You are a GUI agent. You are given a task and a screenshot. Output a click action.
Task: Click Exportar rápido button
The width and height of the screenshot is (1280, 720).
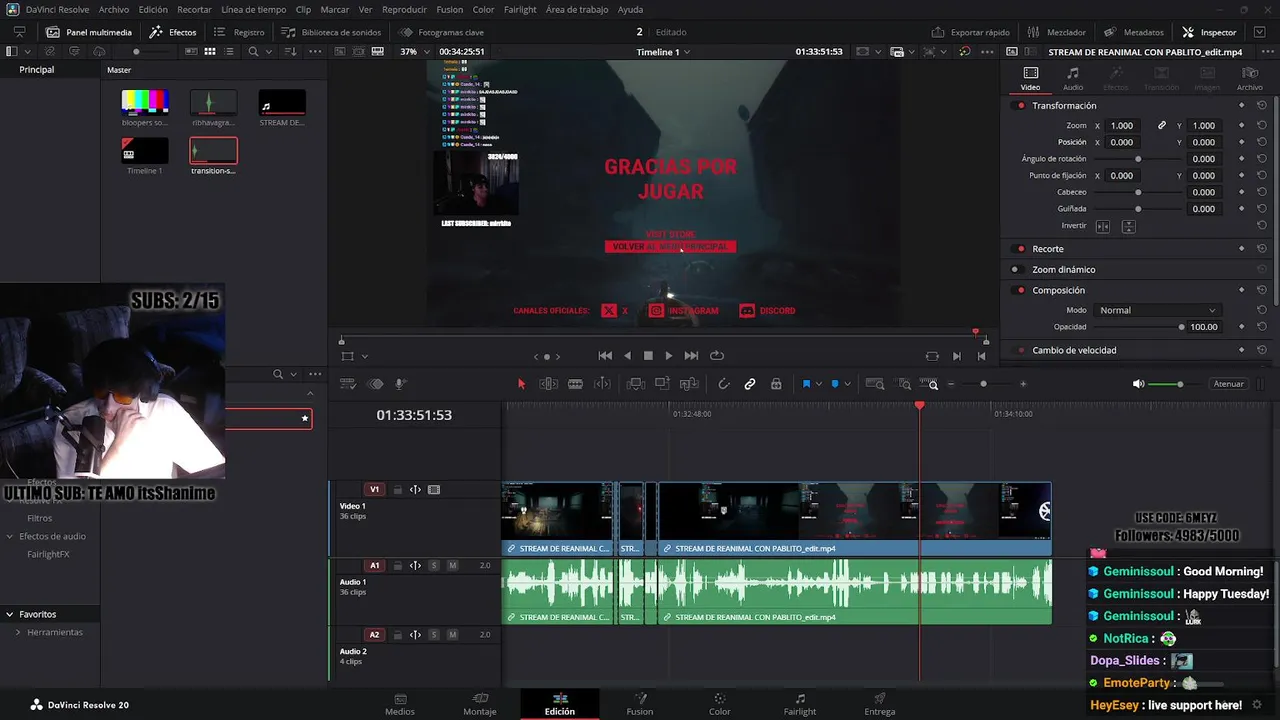970,32
